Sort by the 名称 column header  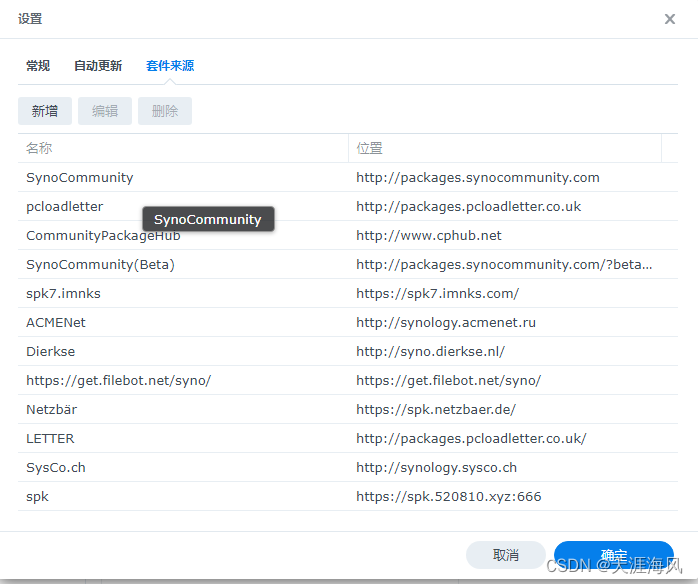[183, 148]
